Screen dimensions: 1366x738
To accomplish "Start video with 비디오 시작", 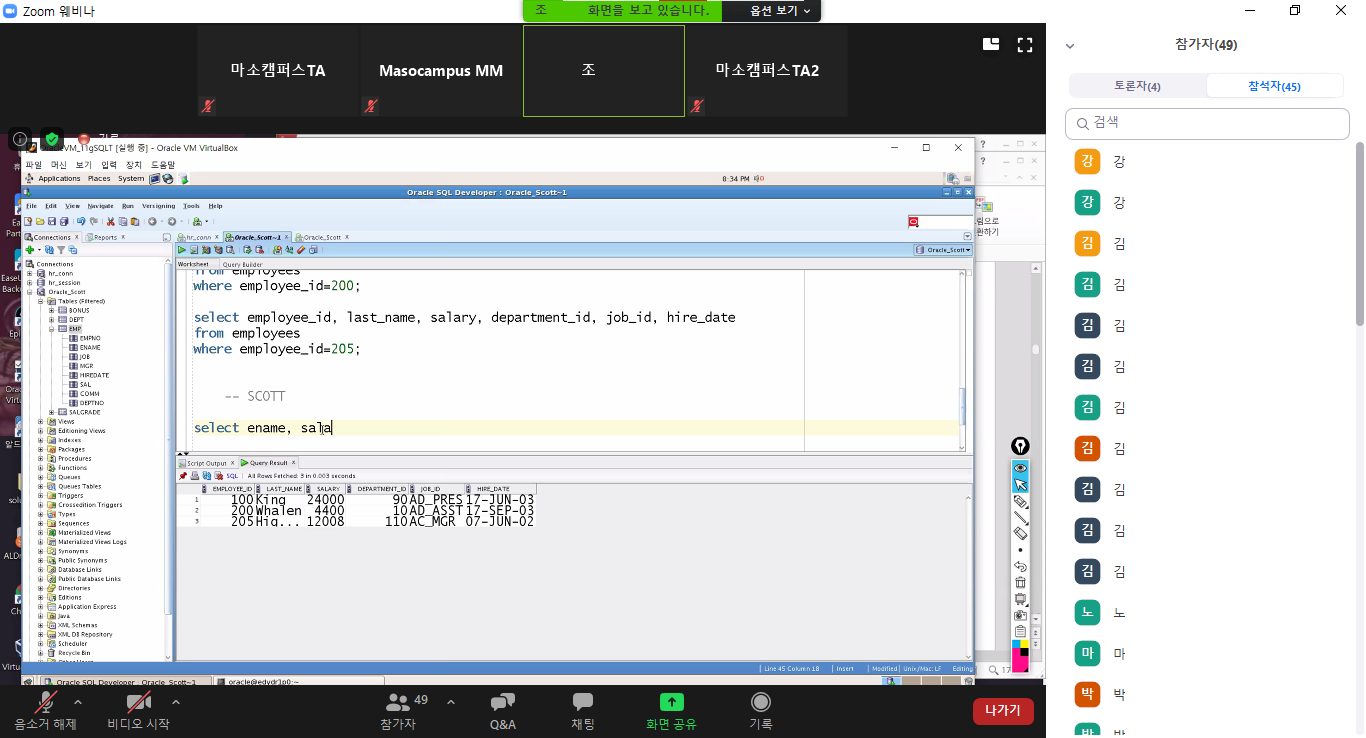I will 138,710.
